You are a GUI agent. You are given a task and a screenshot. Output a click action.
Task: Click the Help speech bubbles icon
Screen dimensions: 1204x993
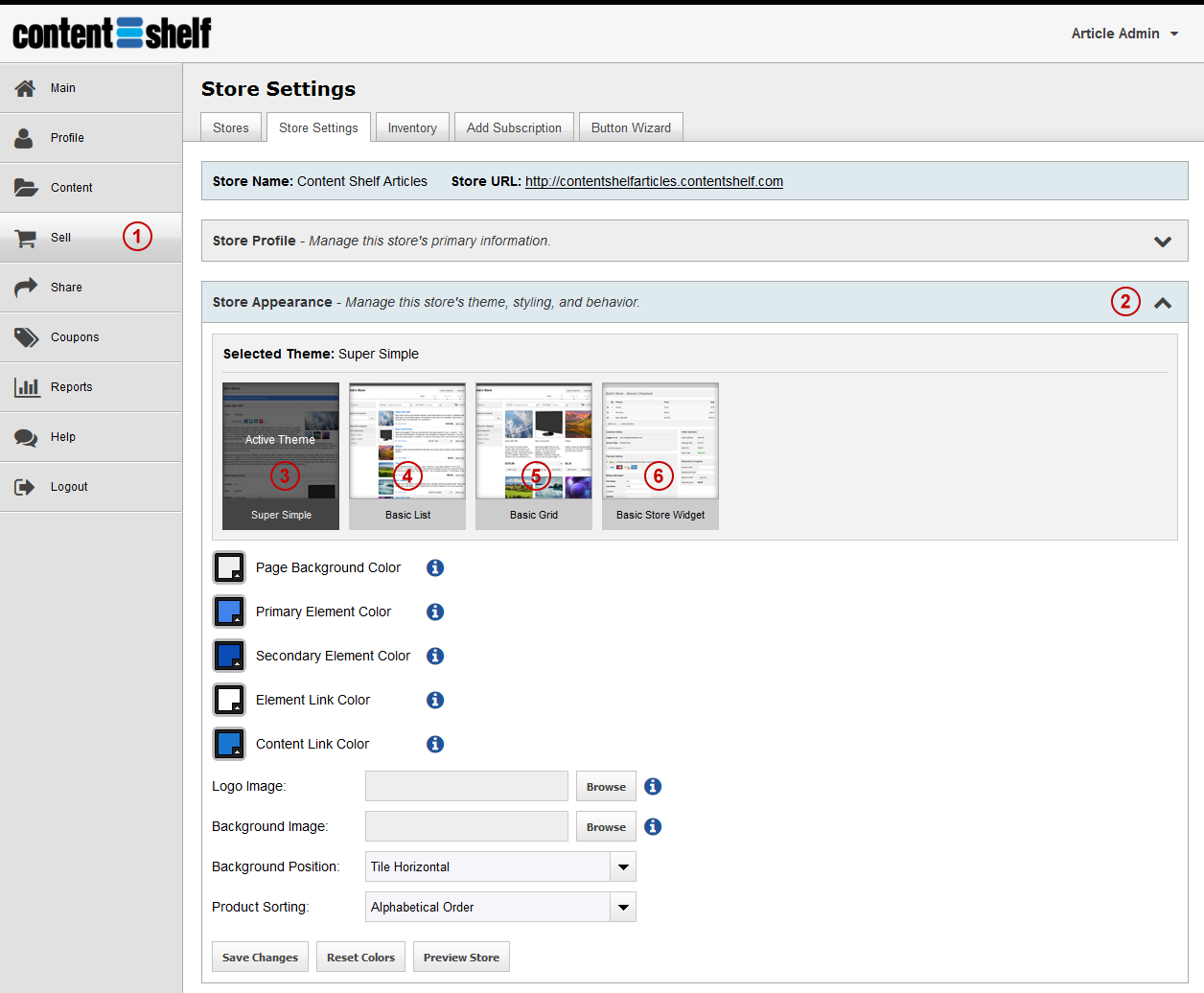26,437
